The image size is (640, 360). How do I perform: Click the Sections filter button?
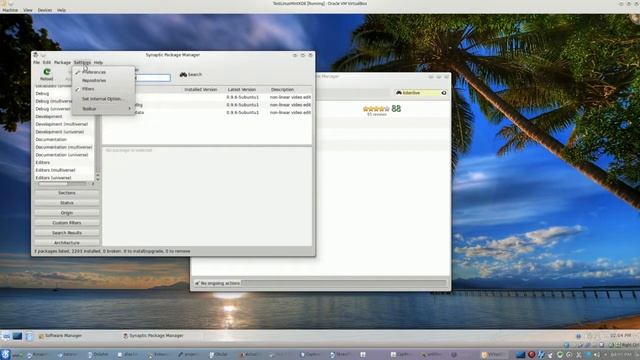point(67,193)
